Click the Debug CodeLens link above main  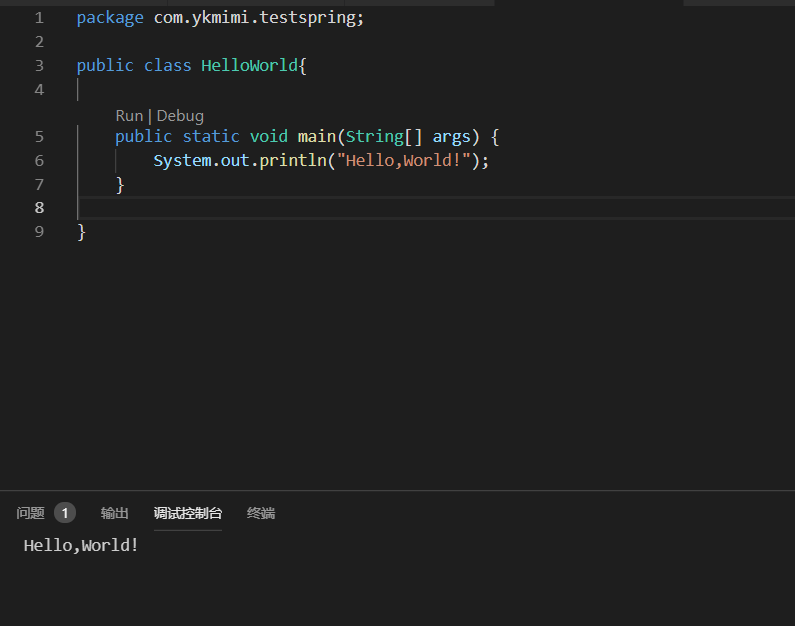(x=180, y=116)
